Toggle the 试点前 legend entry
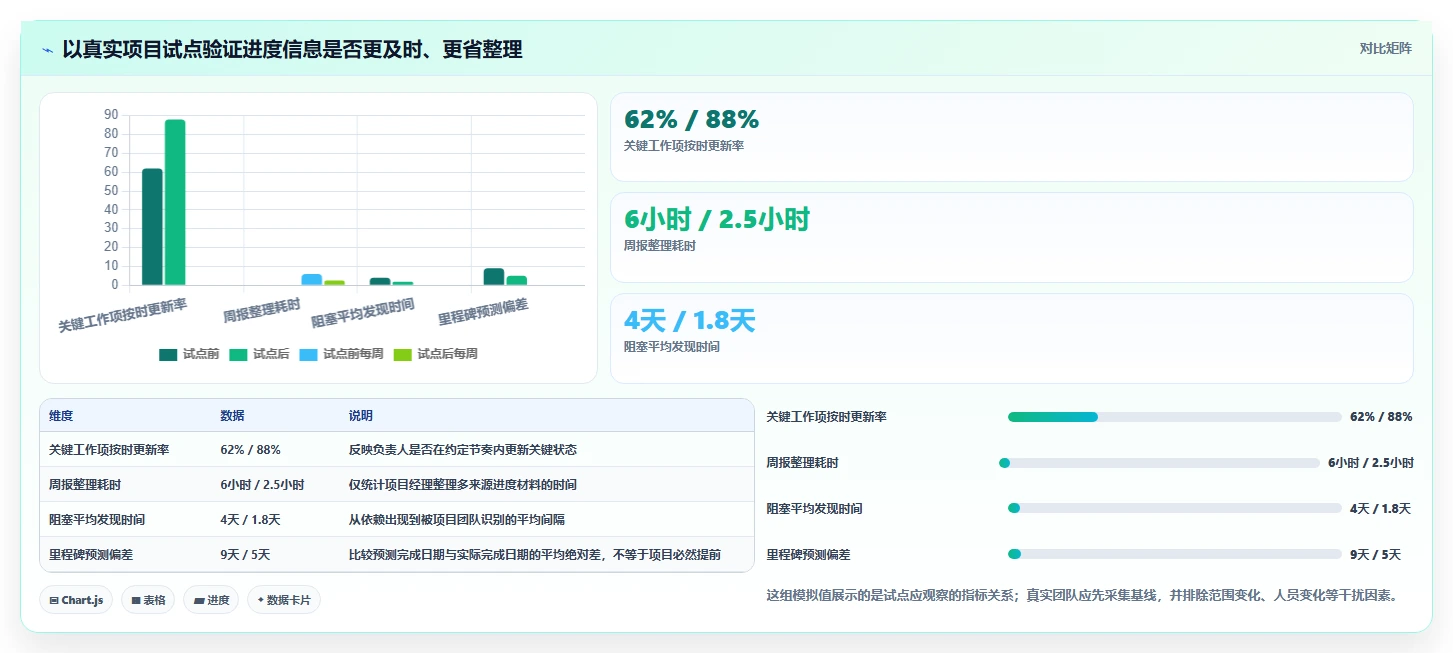This screenshot has height=653, width=1453. pos(189,354)
